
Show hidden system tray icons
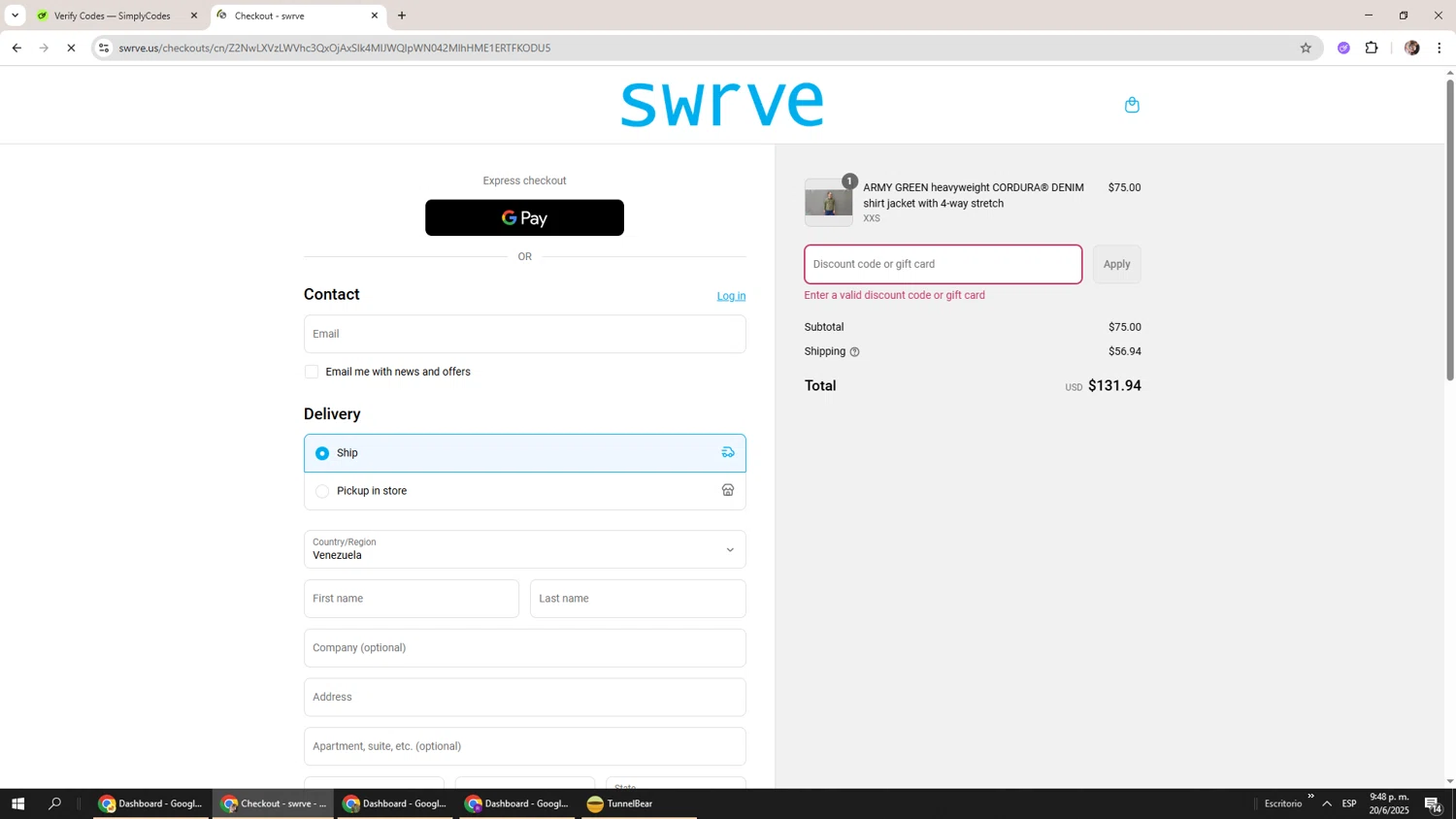click(1327, 803)
